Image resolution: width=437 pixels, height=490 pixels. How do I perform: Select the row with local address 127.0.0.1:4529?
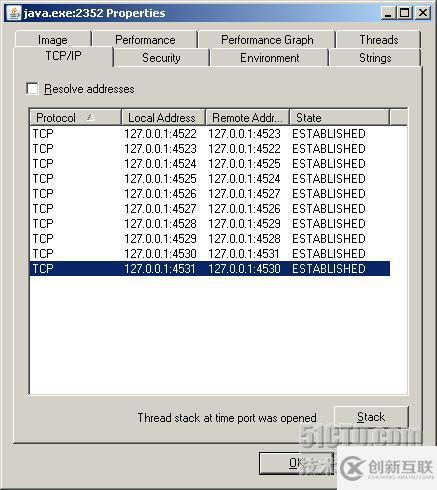[x=210, y=239]
